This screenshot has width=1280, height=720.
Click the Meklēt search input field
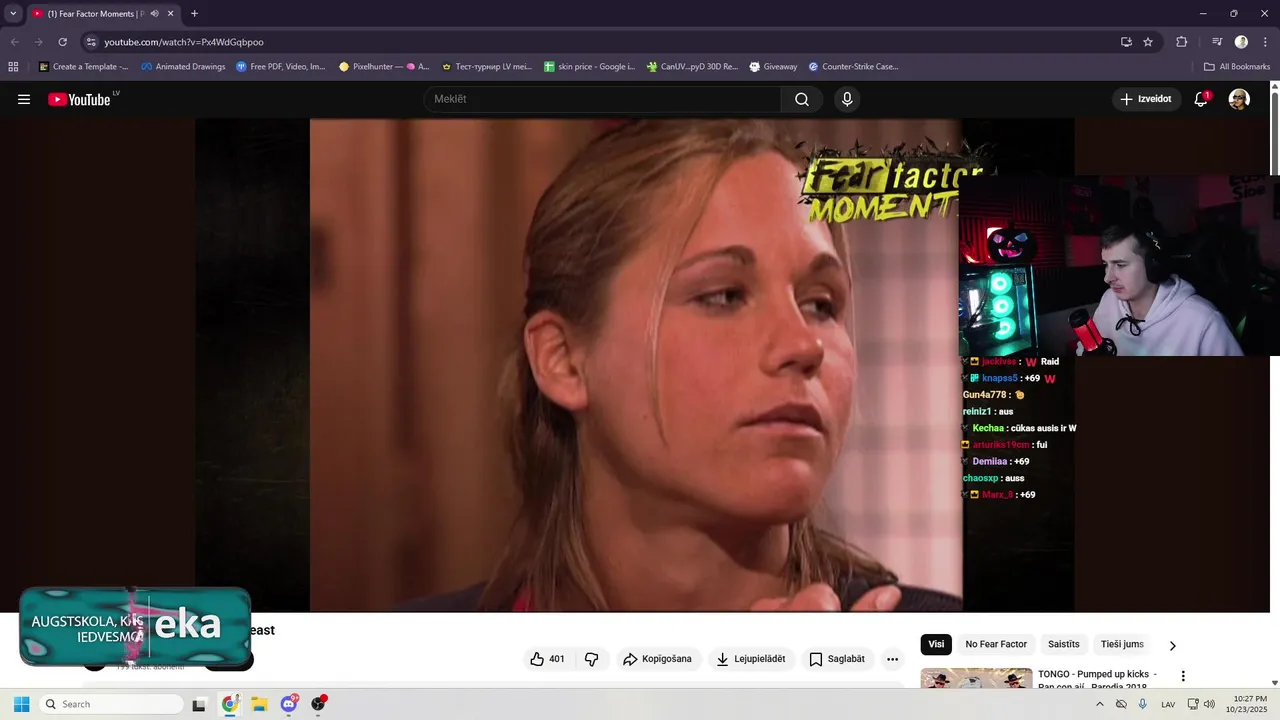pos(603,99)
